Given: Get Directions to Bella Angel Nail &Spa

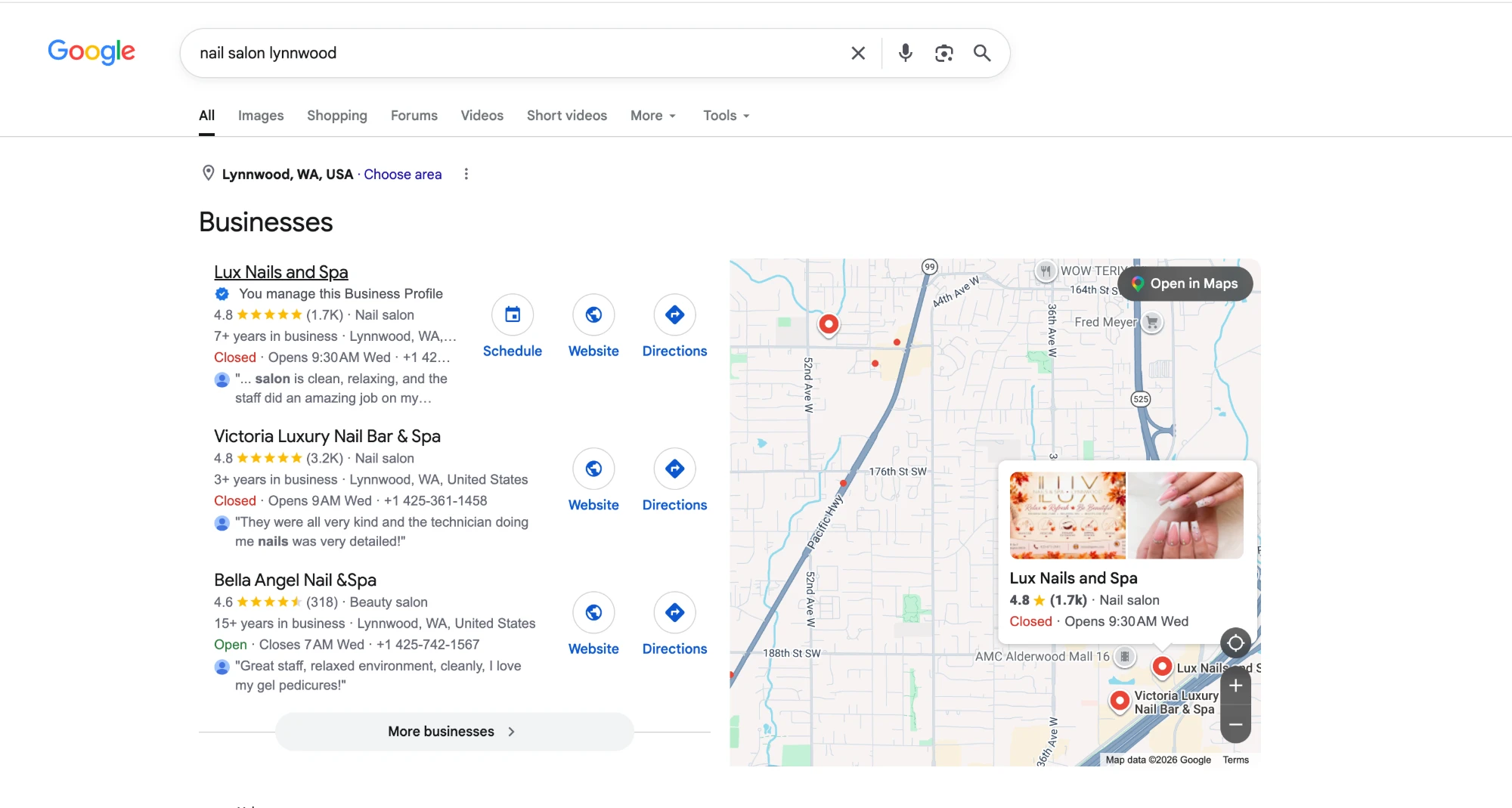Looking at the screenshot, I should (x=675, y=612).
